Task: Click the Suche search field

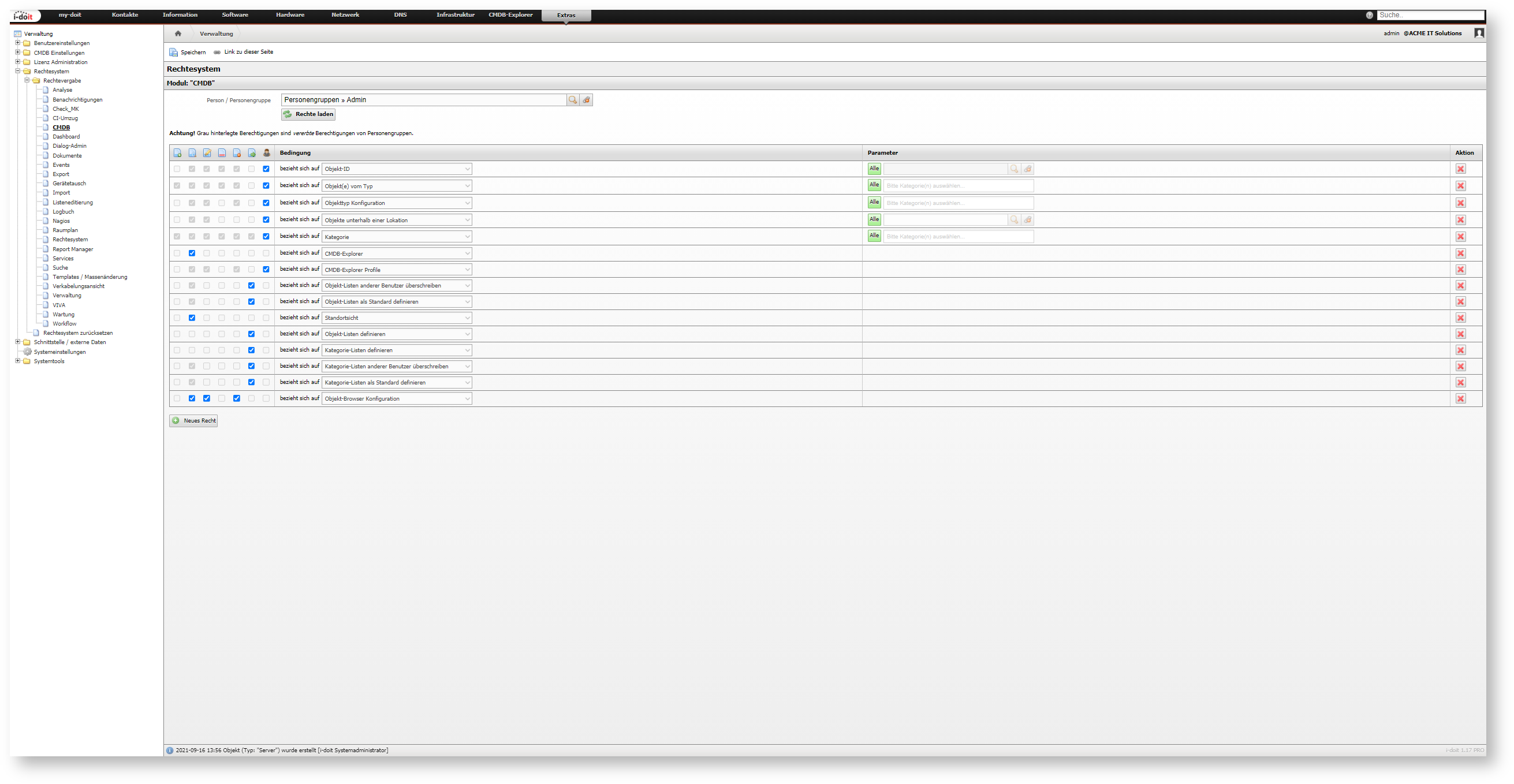Action: (x=1429, y=15)
